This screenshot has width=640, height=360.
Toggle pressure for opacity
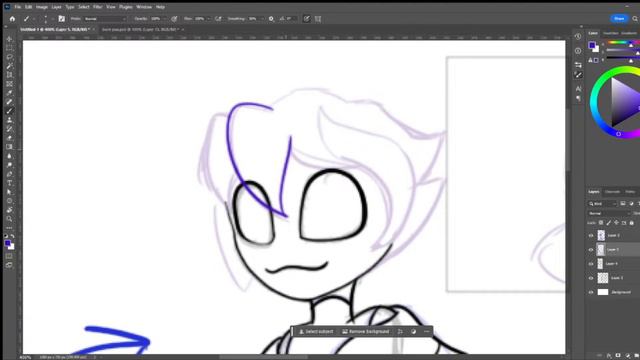coord(174,19)
